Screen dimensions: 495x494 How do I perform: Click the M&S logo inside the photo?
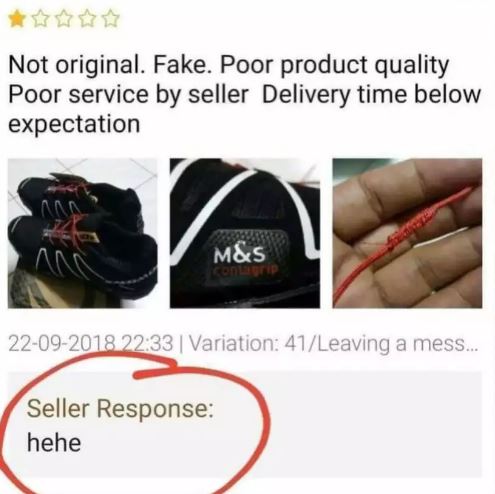(240, 255)
